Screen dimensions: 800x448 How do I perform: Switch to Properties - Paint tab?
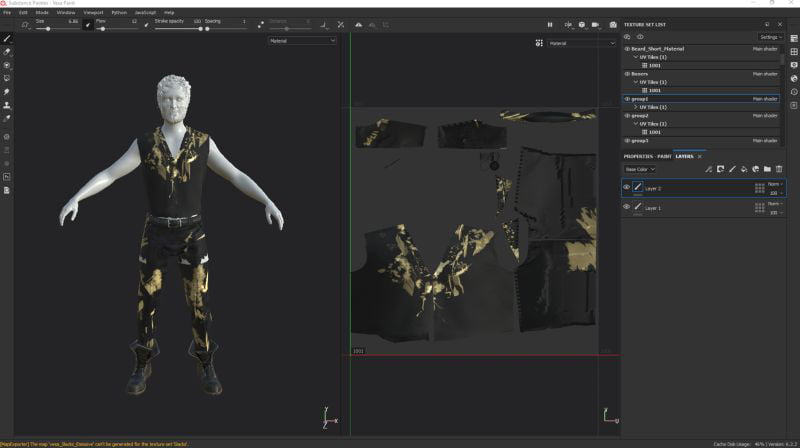647,156
